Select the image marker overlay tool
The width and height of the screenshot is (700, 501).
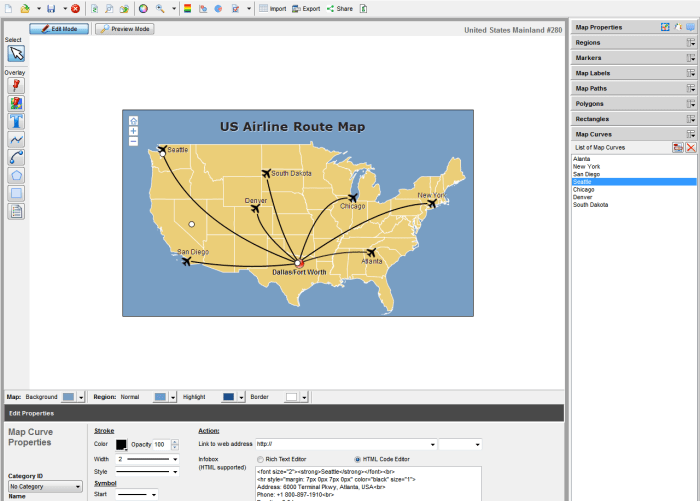coord(16,104)
